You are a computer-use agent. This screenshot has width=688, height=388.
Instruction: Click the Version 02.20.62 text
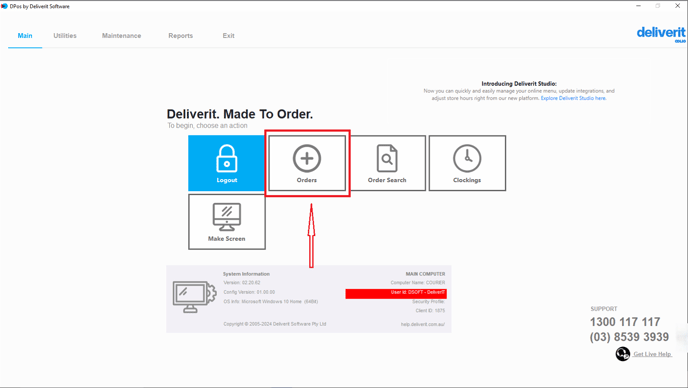242,283
